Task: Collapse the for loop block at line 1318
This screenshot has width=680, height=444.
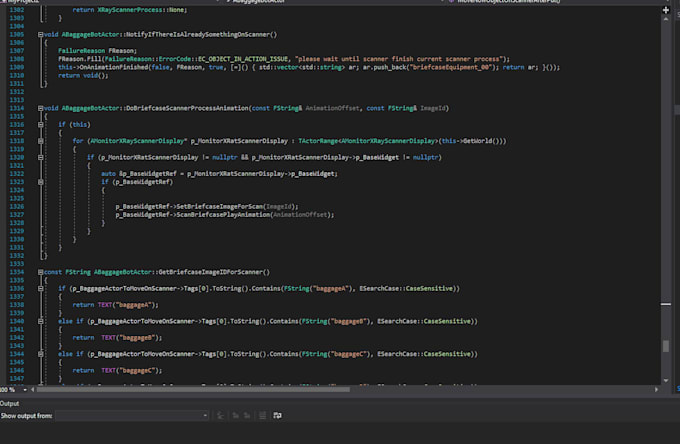Action: (x=40, y=141)
